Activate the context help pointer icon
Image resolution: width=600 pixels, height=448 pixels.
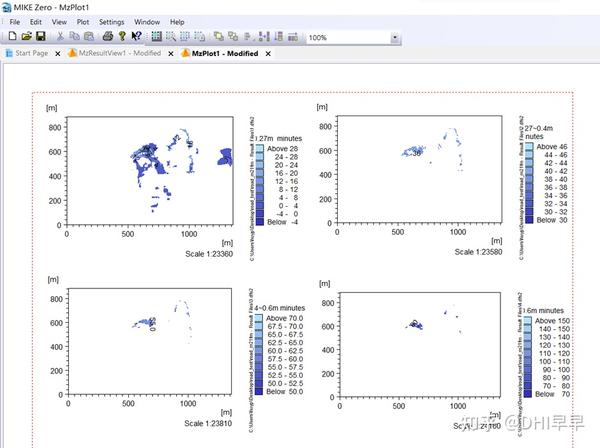click(136, 36)
